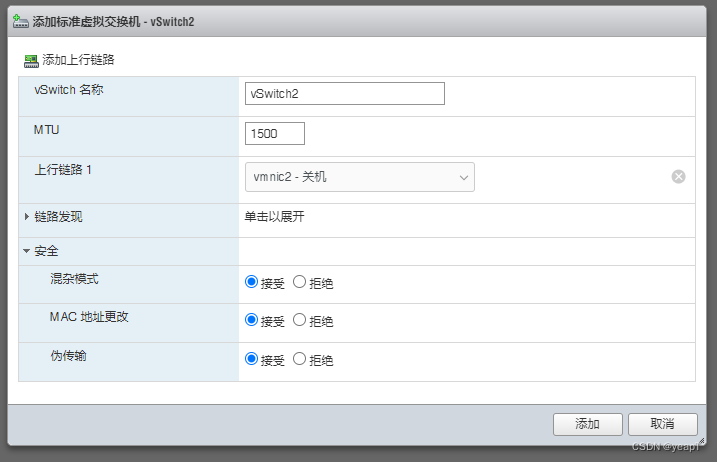This screenshot has height=462, width=717.
Task: Open the vmnic2 uplink dropdown
Action: pyautogui.click(x=359, y=177)
